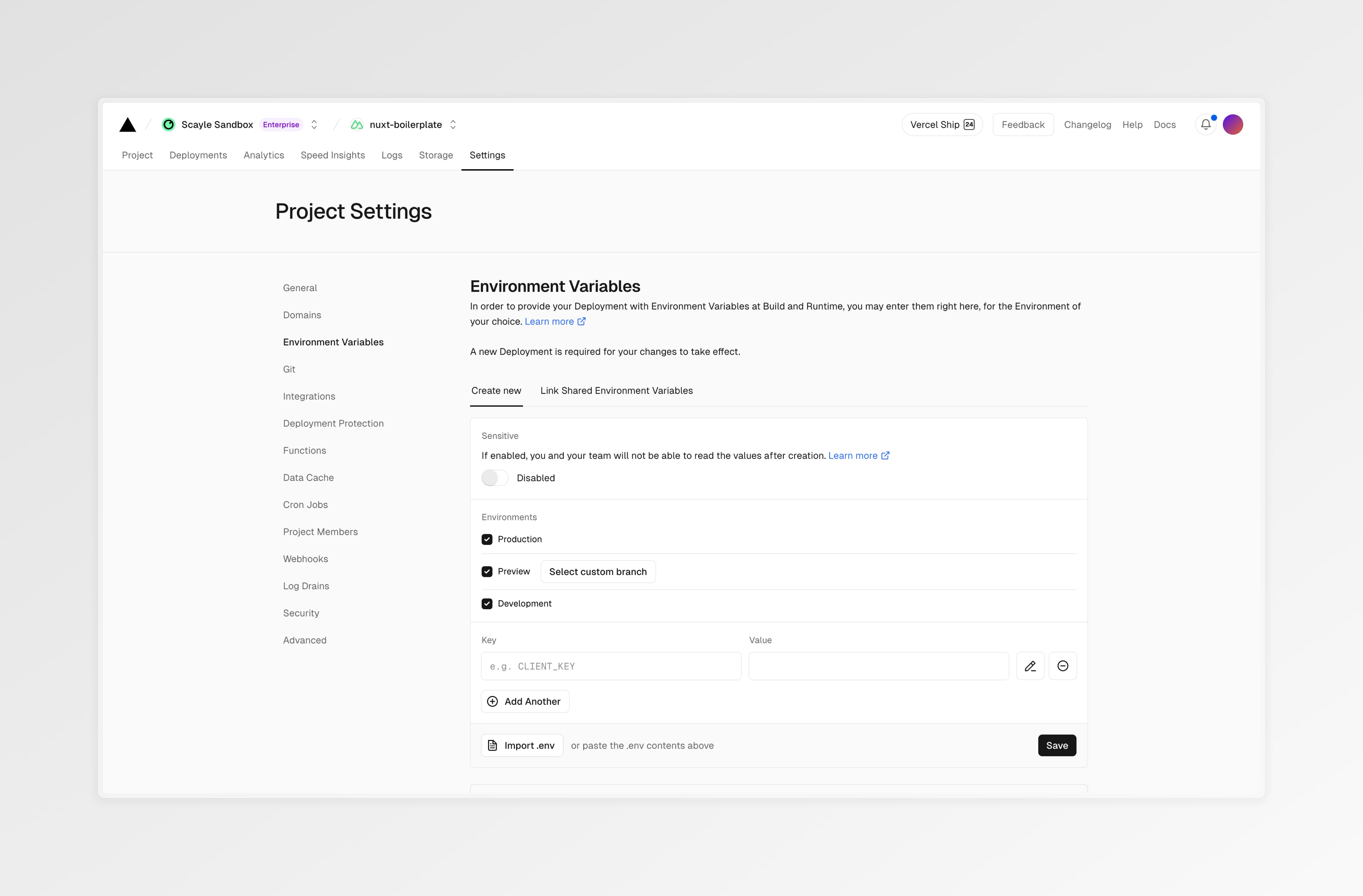Uncheck the Production environment checkbox
Viewport: 1363px width, 896px height.
tap(487, 539)
